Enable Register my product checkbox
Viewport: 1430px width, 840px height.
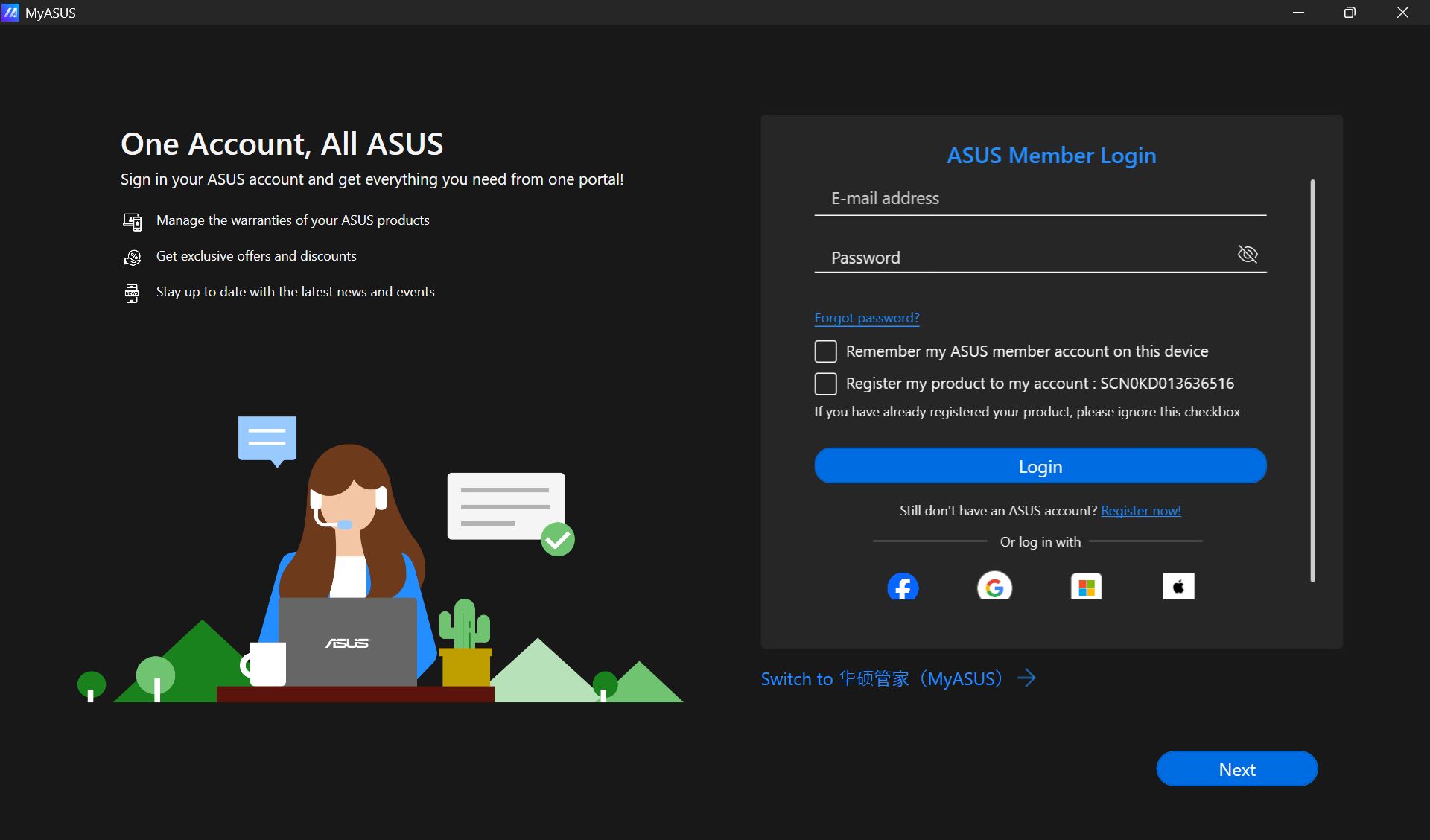pyautogui.click(x=825, y=384)
